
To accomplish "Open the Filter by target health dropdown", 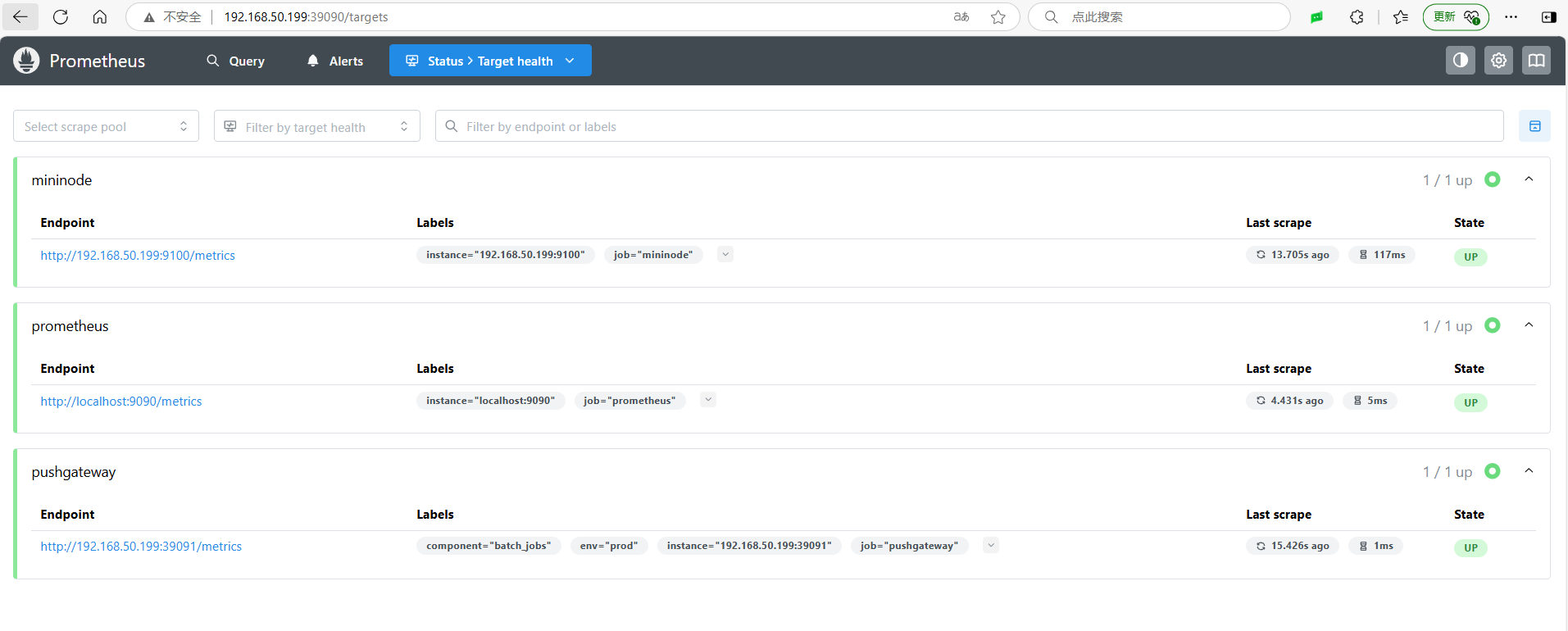I will 317,126.
